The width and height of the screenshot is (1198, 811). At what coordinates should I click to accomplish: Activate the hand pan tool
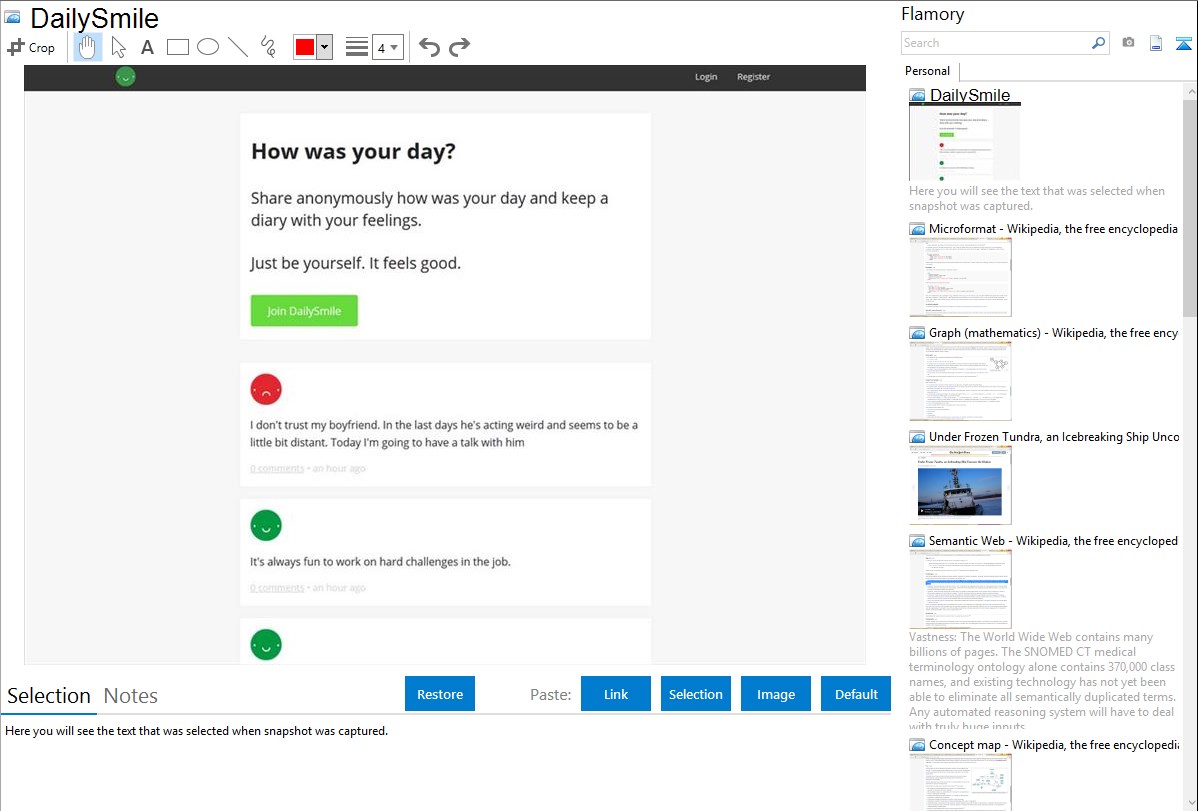(x=87, y=47)
